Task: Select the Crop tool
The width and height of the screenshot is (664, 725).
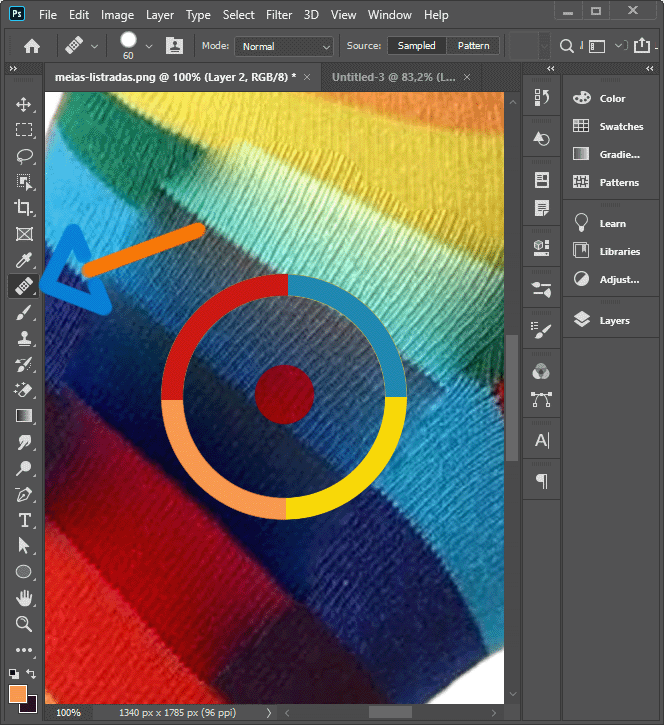Action: pos(24,208)
